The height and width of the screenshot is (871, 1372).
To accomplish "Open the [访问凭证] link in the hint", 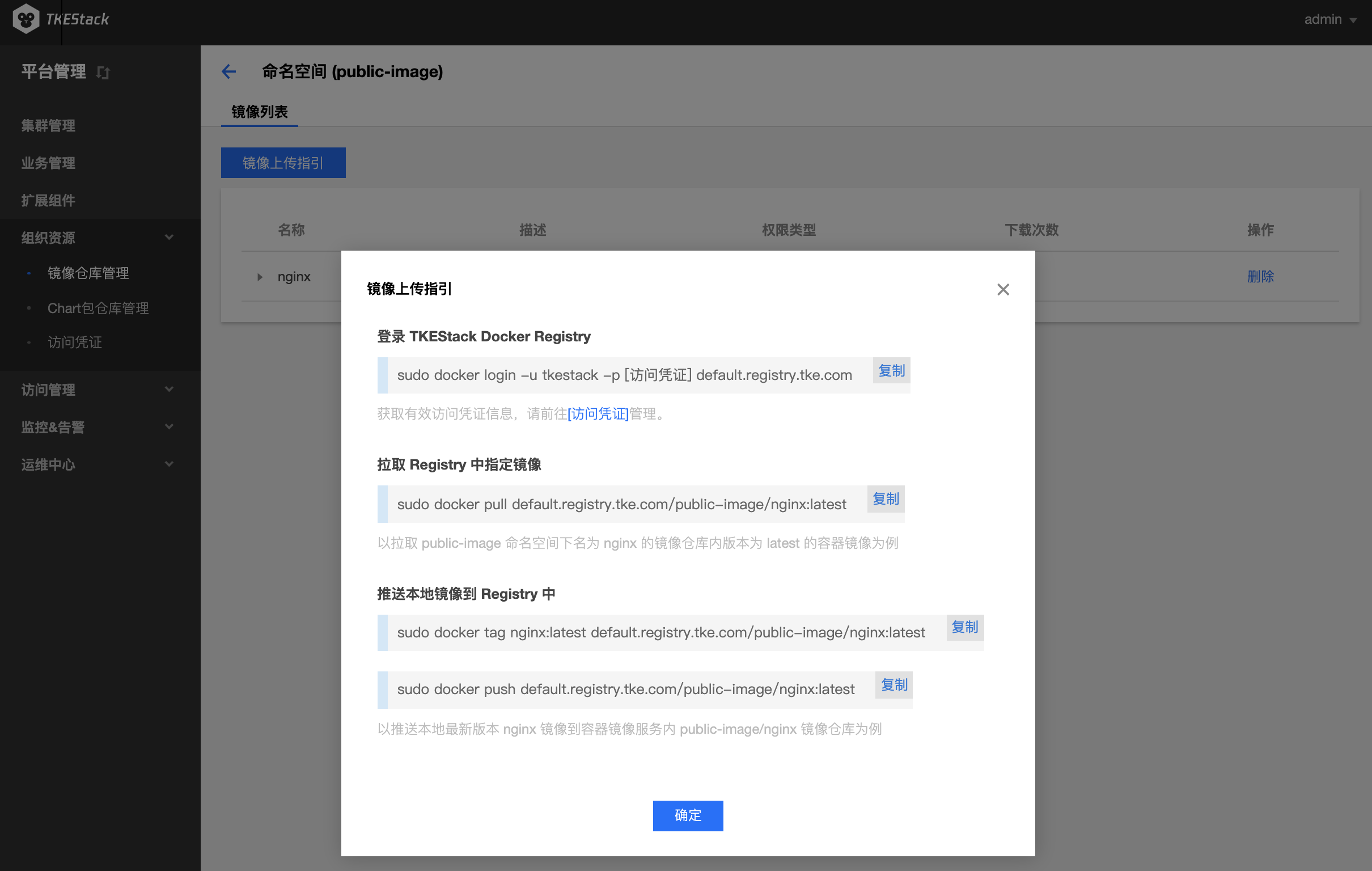I will pos(598,414).
